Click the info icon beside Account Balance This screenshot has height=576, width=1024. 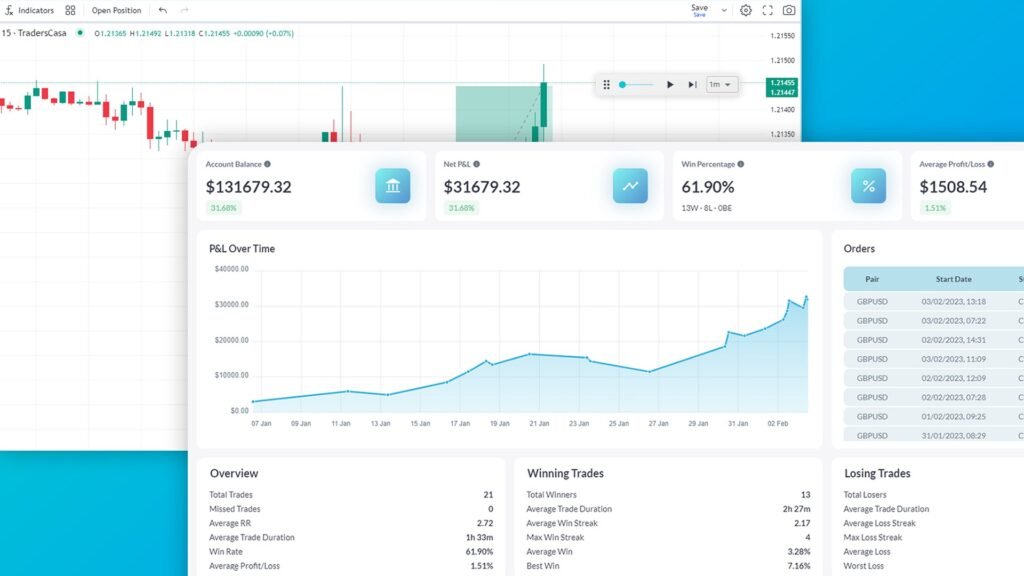point(267,164)
